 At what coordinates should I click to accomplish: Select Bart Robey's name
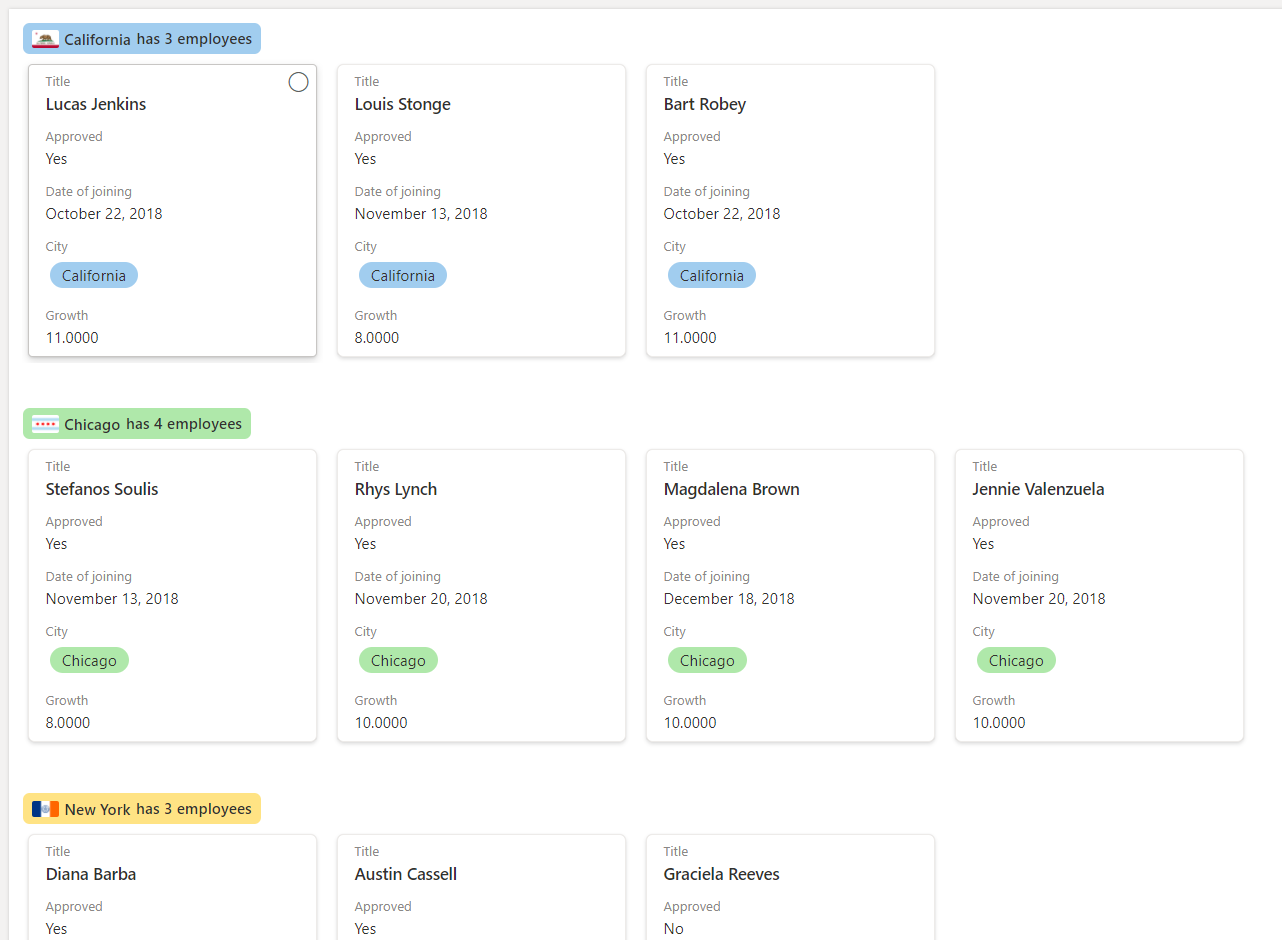point(705,104)
